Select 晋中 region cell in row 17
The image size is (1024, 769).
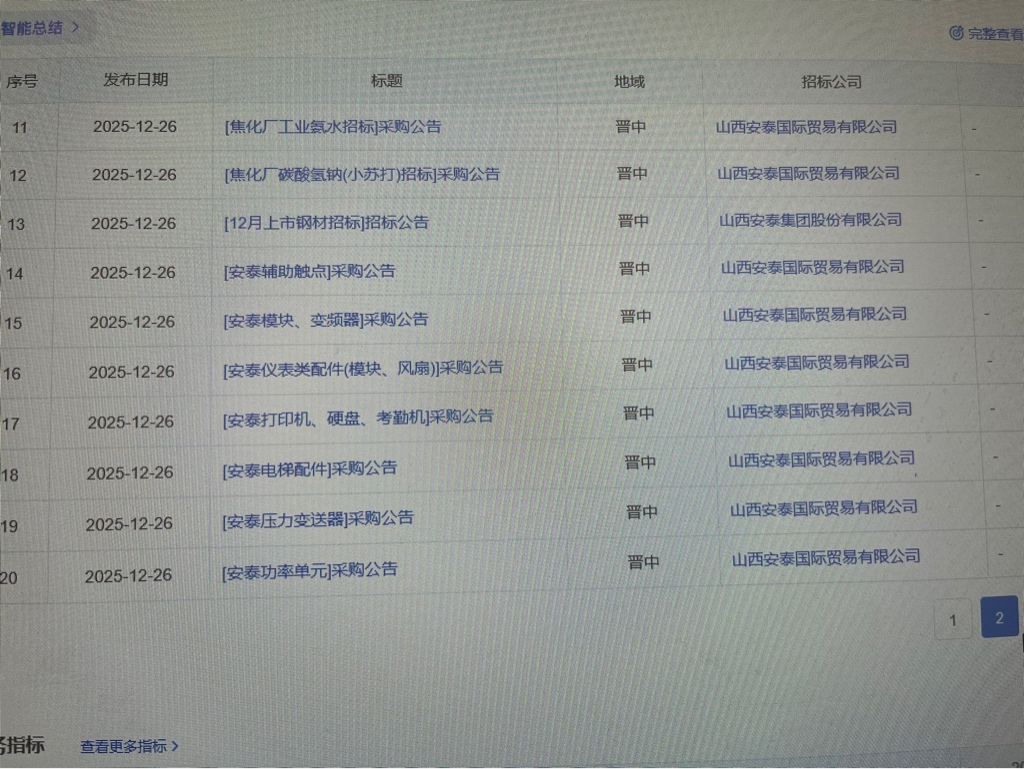click(638, 413)
